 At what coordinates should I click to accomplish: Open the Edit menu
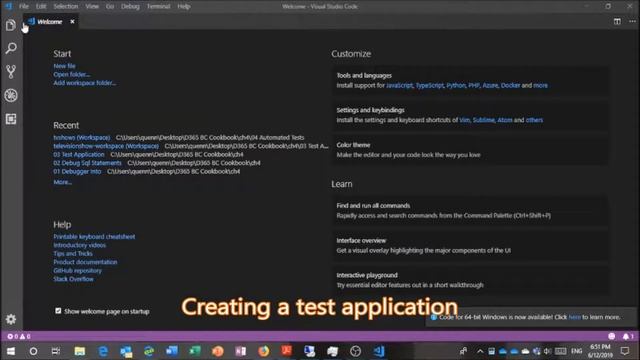(x=41, y=7)
